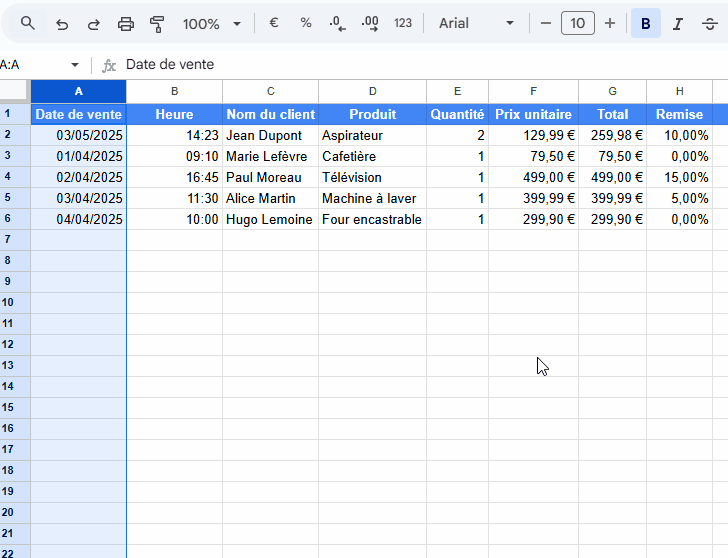Undo the last action
The width and height of the screenshot is (728, 558).
pyautogui.click(x=62, y=23)
